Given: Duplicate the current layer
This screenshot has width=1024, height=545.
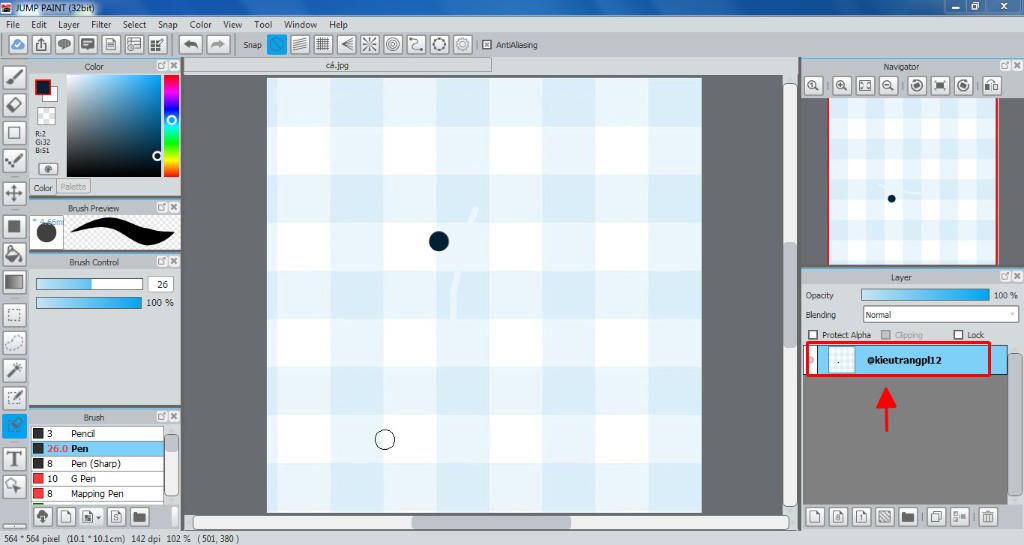Looking at the screenshot, I should [x=936, y=517].
